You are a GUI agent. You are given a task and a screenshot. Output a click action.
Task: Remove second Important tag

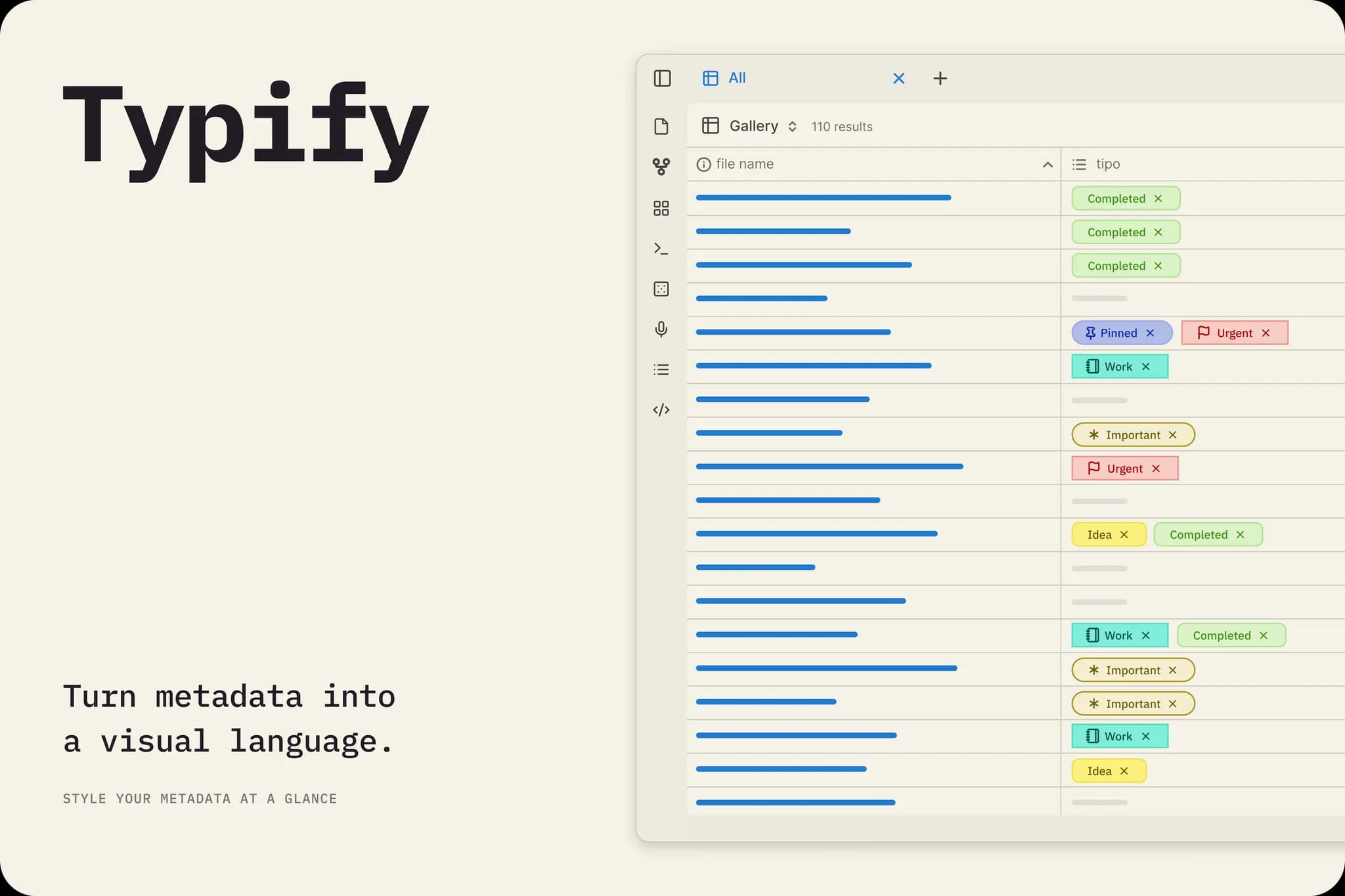click(x=1173, y=670)
